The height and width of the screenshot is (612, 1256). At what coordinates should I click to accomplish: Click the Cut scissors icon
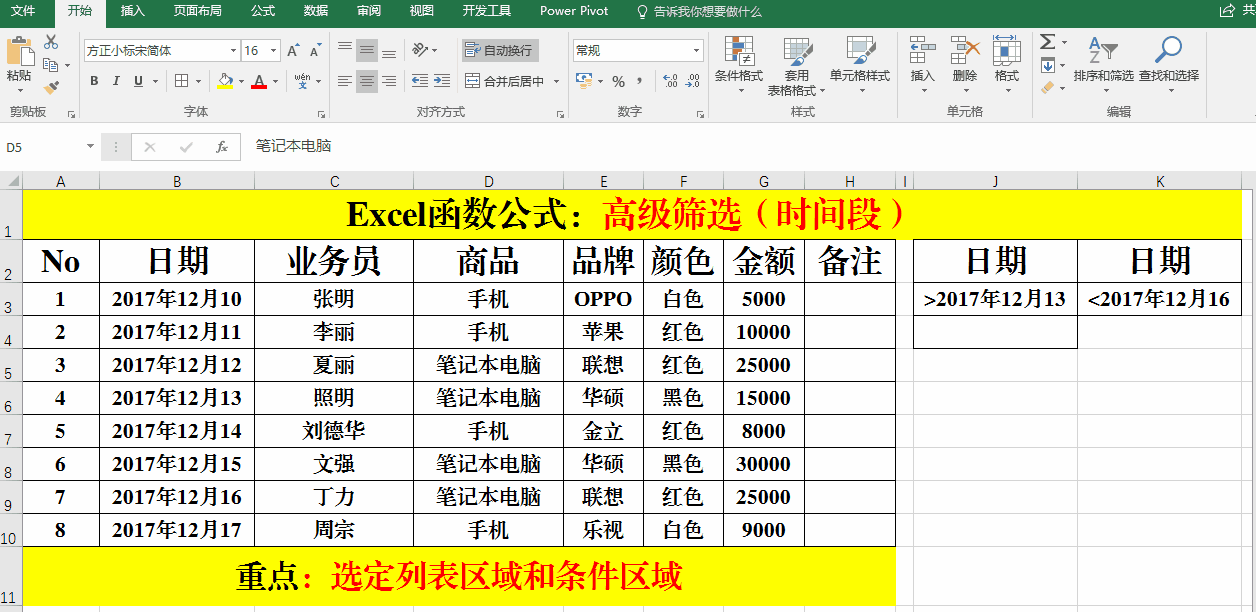(x=51, y=42)
